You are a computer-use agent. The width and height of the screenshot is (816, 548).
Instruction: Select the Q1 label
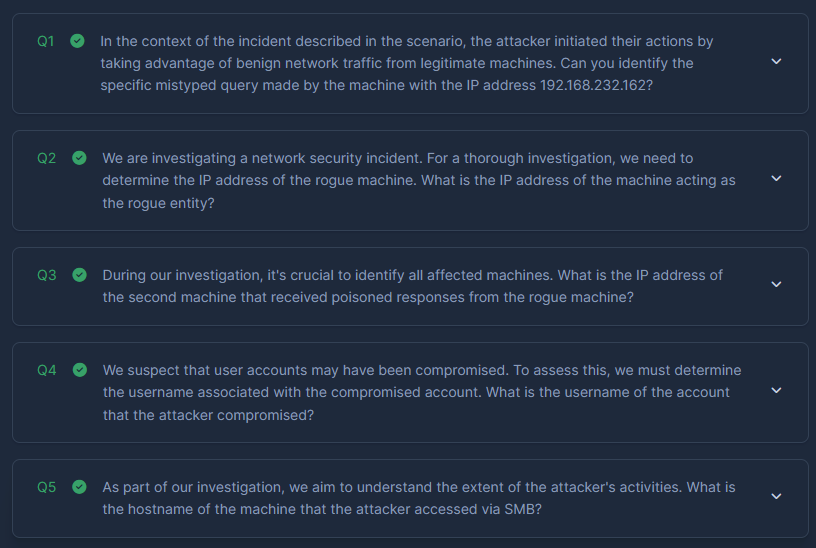46,41
